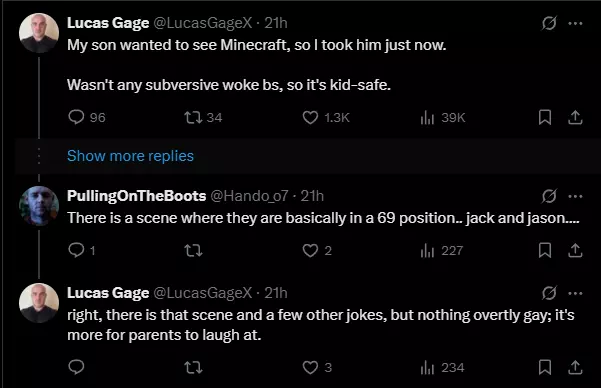Bookmark the first Lucas Gage tweet

[545, 117]
